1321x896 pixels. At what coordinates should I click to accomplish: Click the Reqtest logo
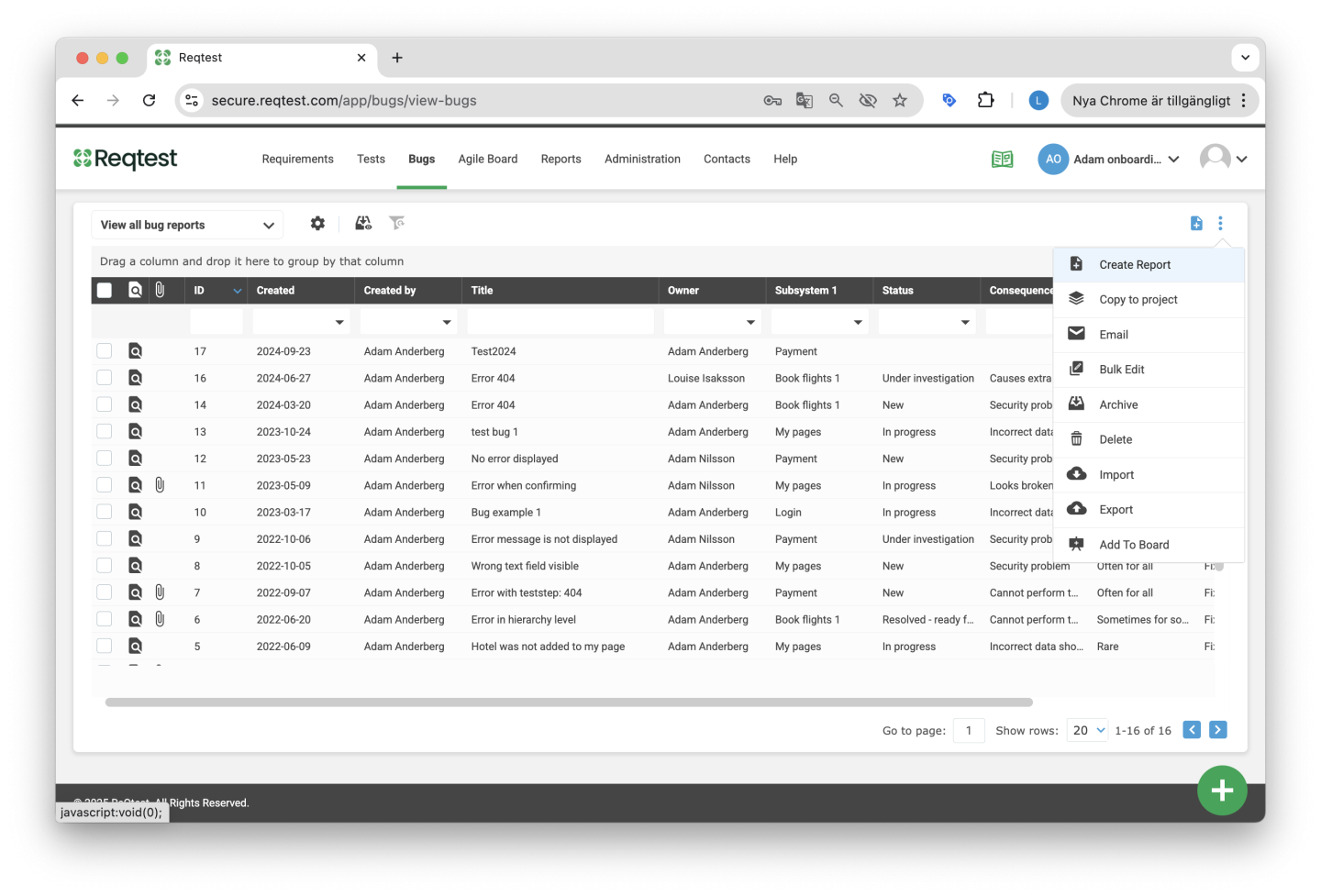125,159
